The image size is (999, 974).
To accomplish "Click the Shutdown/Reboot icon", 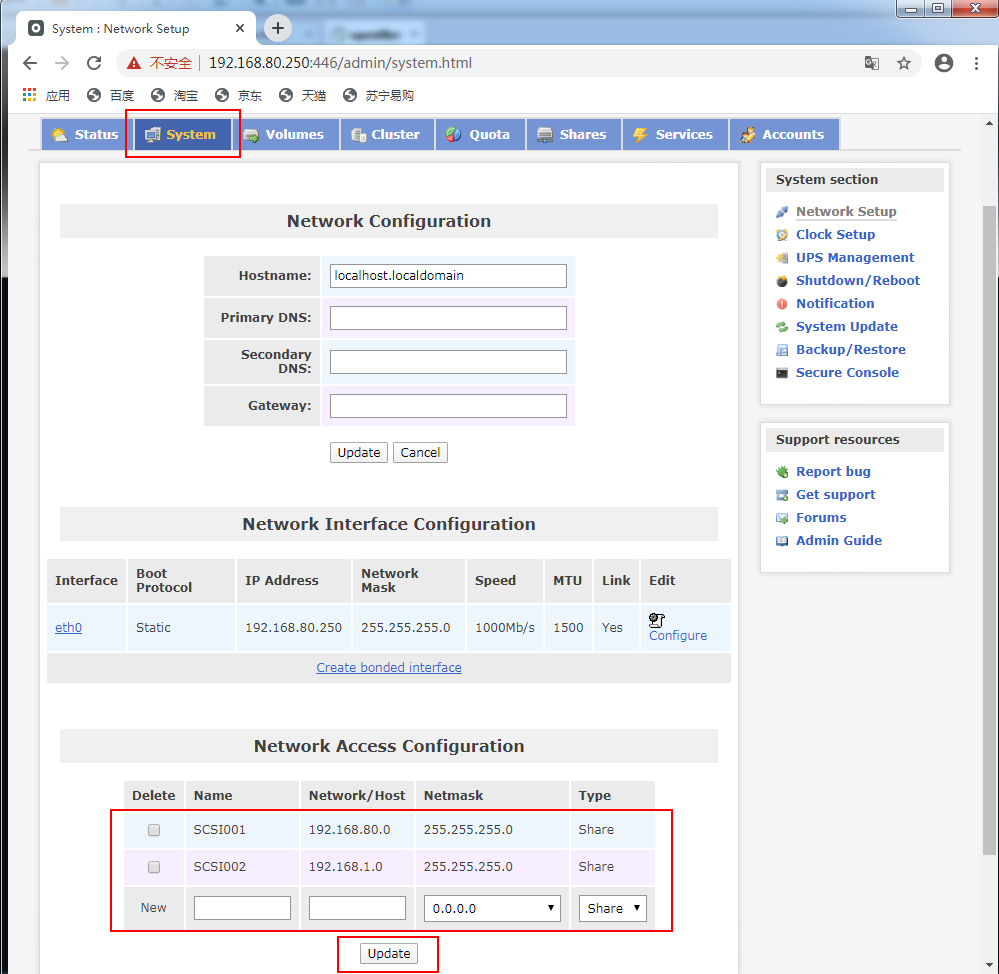I will coord(782,280).
